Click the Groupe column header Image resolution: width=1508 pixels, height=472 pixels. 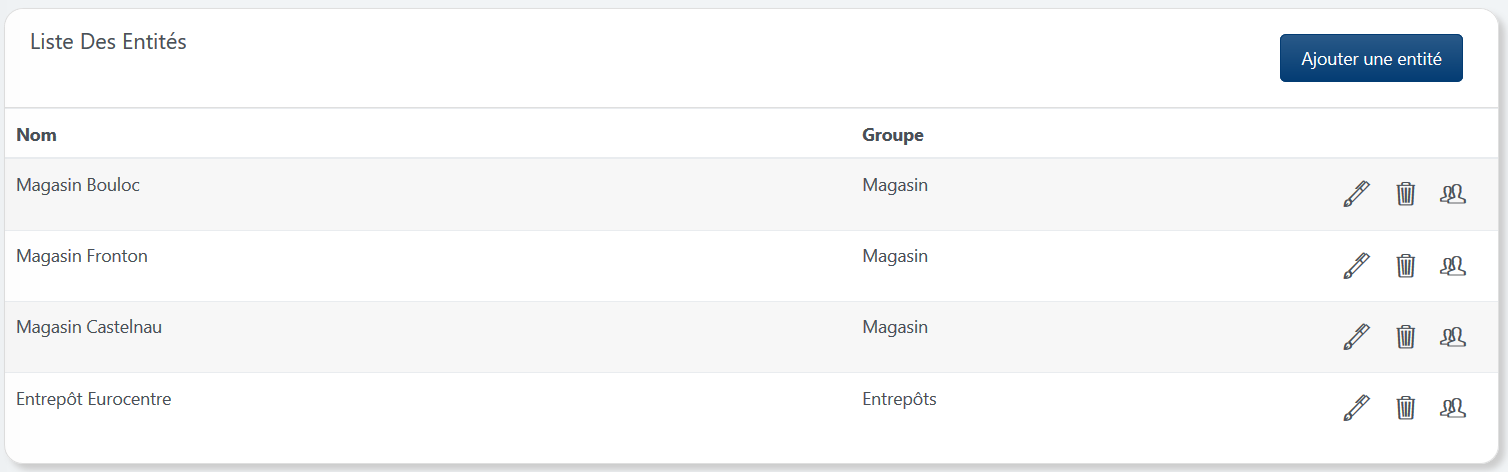tap(892, 135)
